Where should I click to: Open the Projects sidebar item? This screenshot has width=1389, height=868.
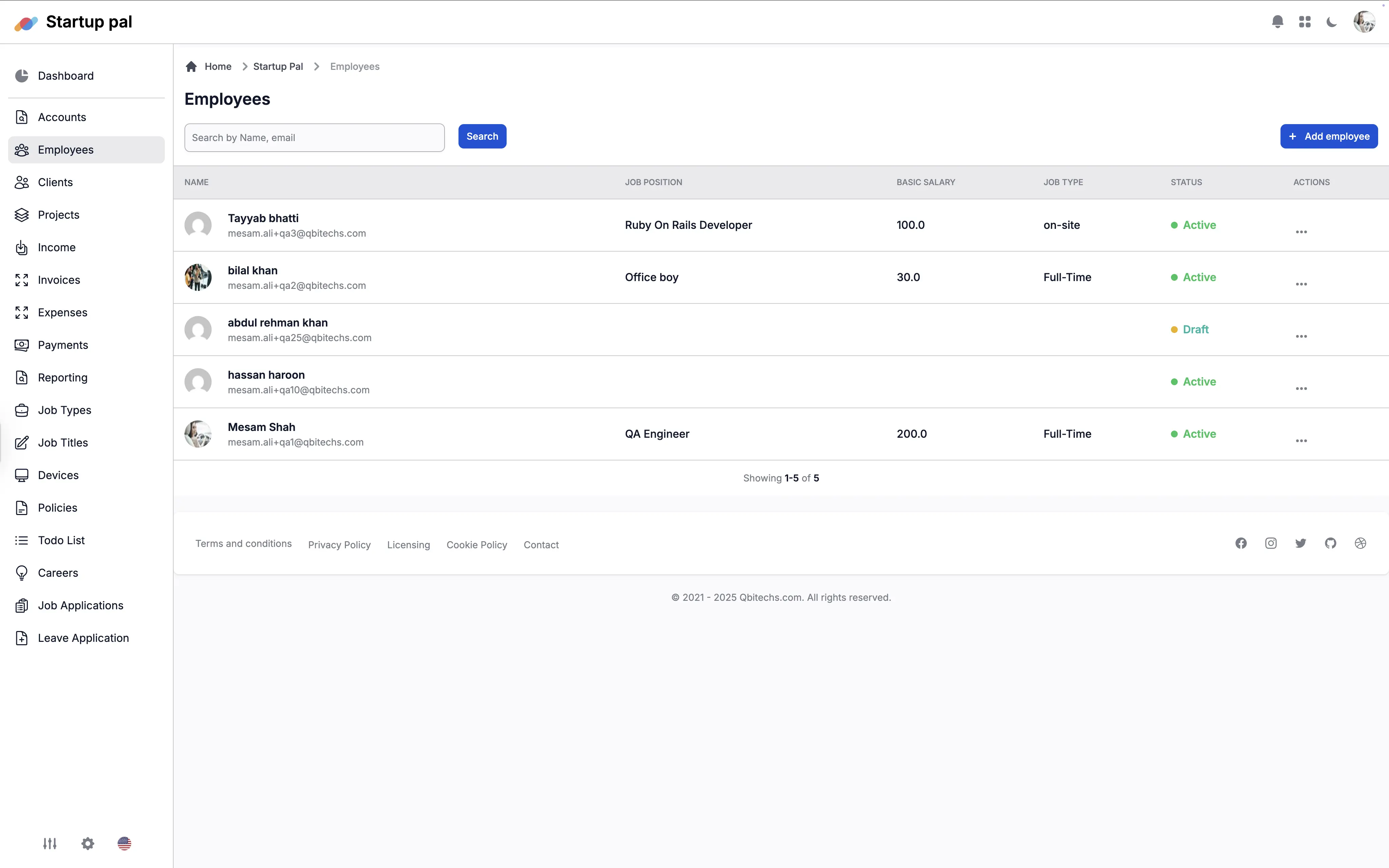(x=86, y=215)
